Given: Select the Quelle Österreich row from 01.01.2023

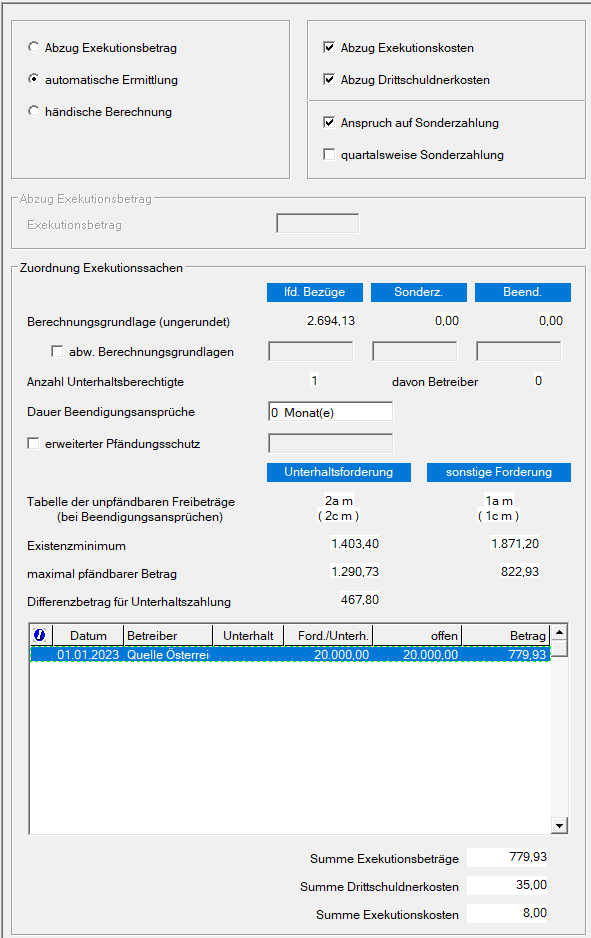Looking at the screenshot, I should pos(290,654).
